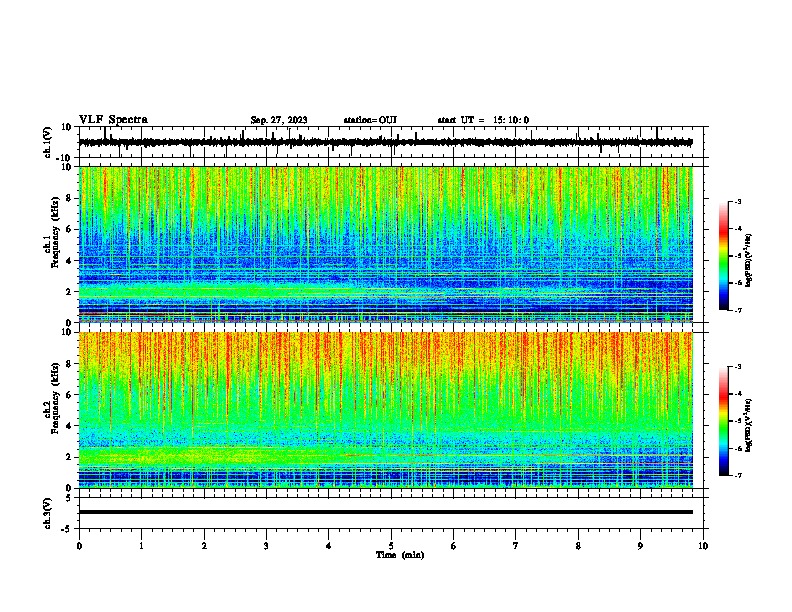Viewport: 792px width, 612px height.
Task: Click the "VLF Spectra" plot title
Action: click(113, 120)
